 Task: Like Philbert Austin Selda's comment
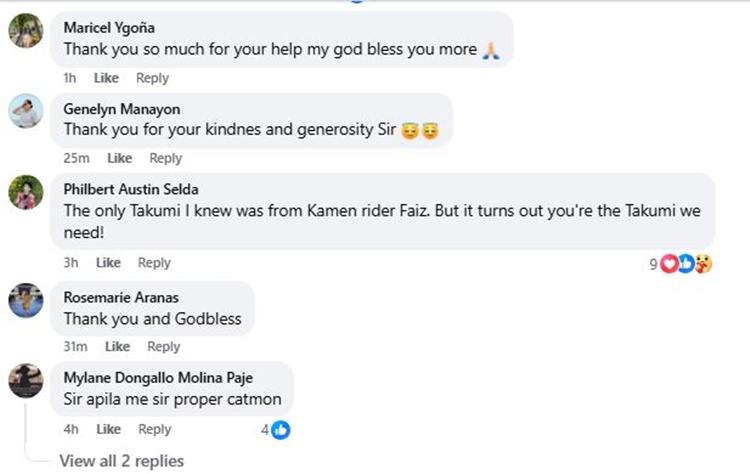(108, 263)
